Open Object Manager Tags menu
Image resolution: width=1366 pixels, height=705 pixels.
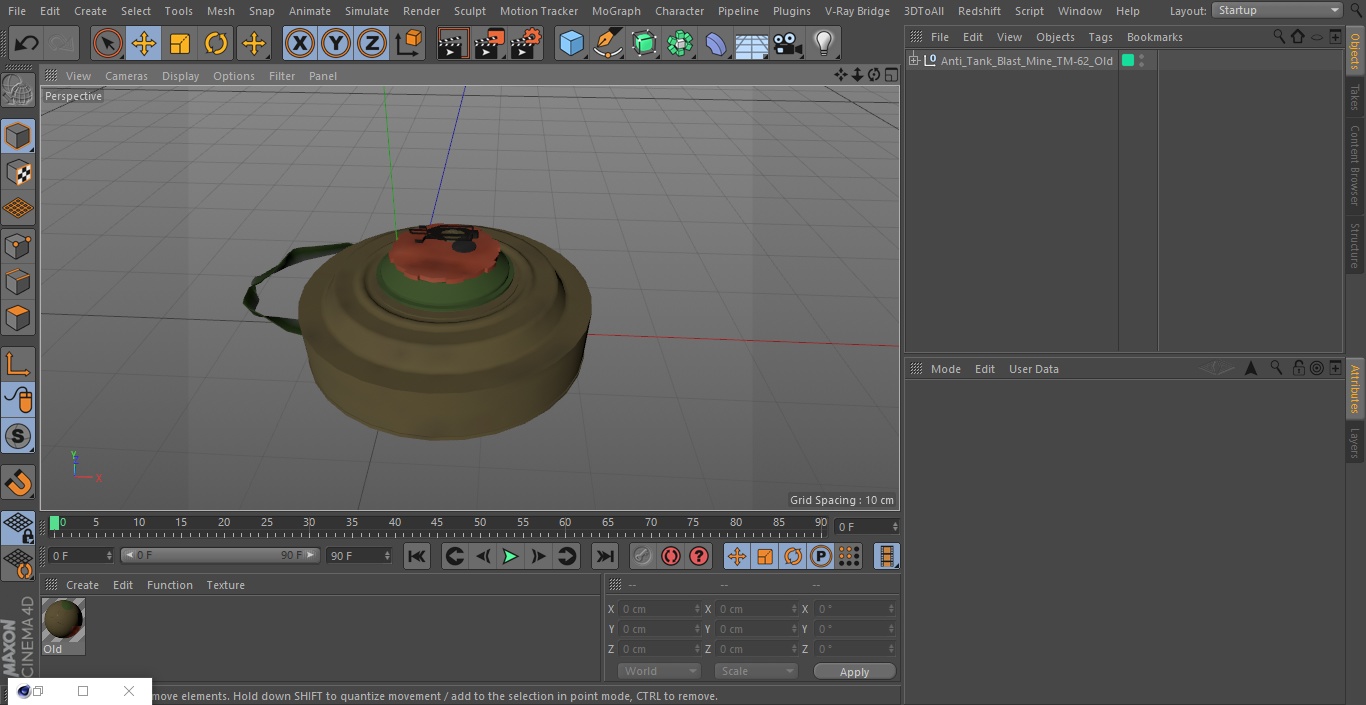pyautogui.click(x=1100, y=37)
